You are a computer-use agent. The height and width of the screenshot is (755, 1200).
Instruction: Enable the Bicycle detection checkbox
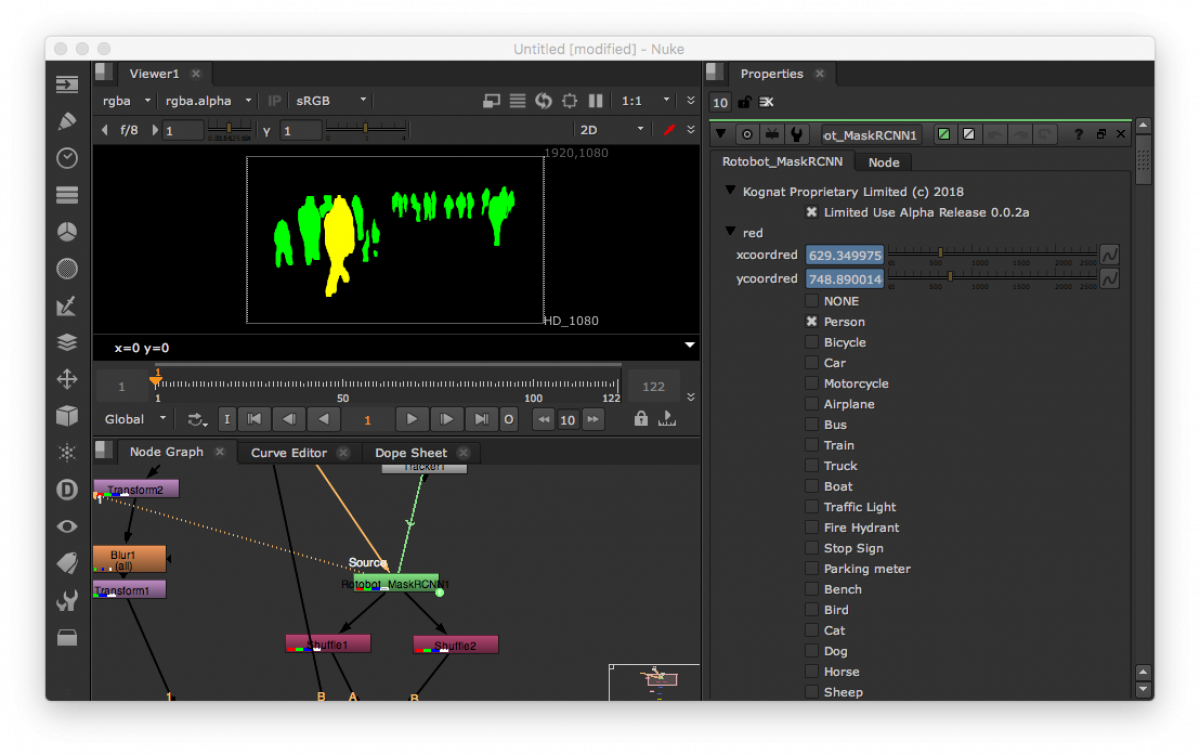[811, 342]
